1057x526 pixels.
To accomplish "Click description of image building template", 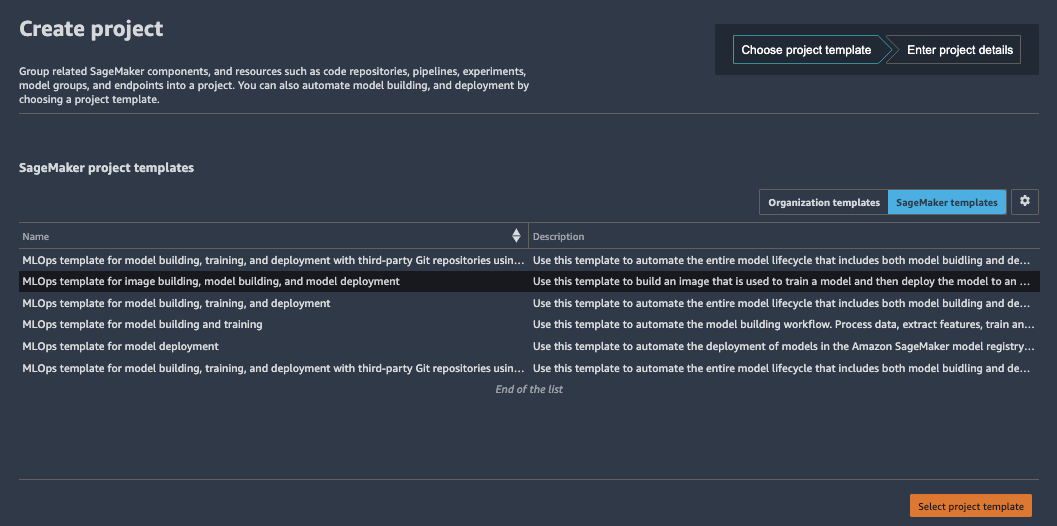I will coord(782,282).
